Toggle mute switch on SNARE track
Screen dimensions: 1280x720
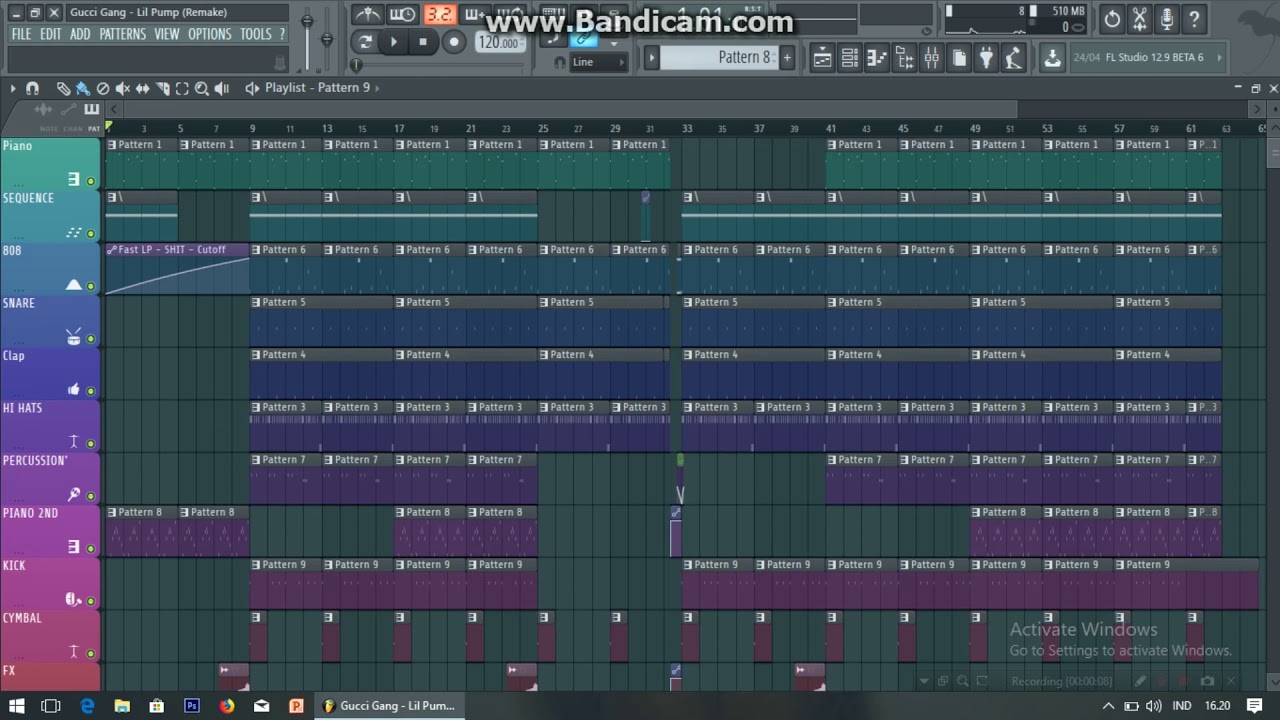pyautogui.click(x=91, y=338)
